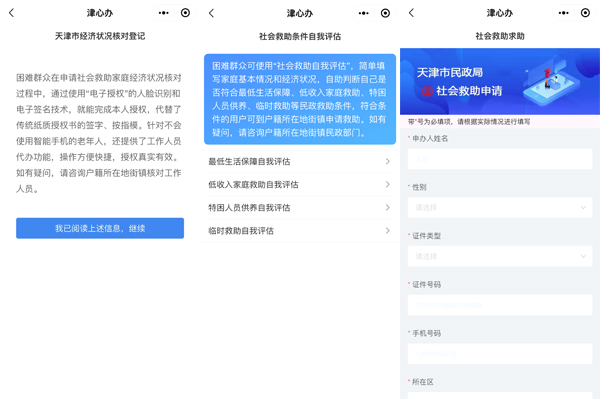This screenshot has width=600, height=399.
Task: Open 低收入家庭救助自我评估 entry
Action: point(300,184)
